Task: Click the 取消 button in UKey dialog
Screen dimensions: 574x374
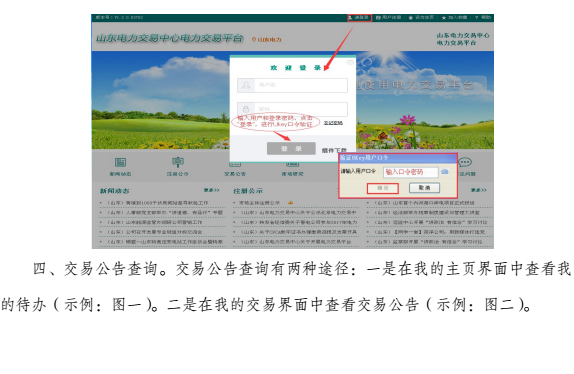Action: [x=424, y=188]
